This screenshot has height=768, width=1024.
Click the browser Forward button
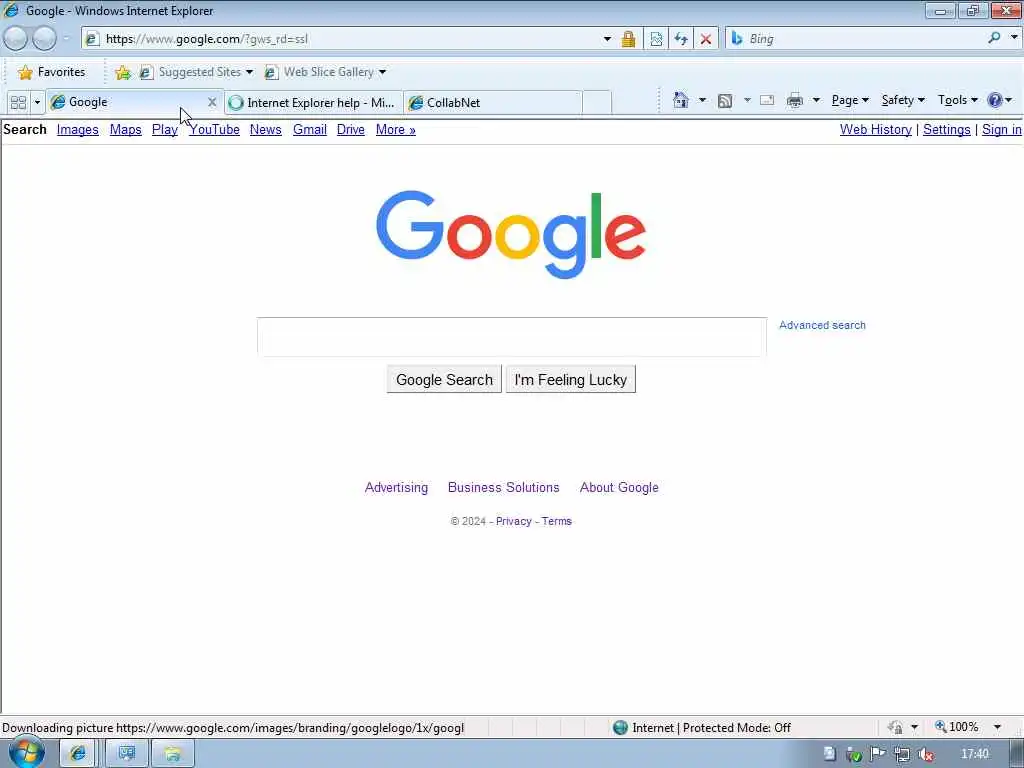pyautogui.click(x=44, y=39)
